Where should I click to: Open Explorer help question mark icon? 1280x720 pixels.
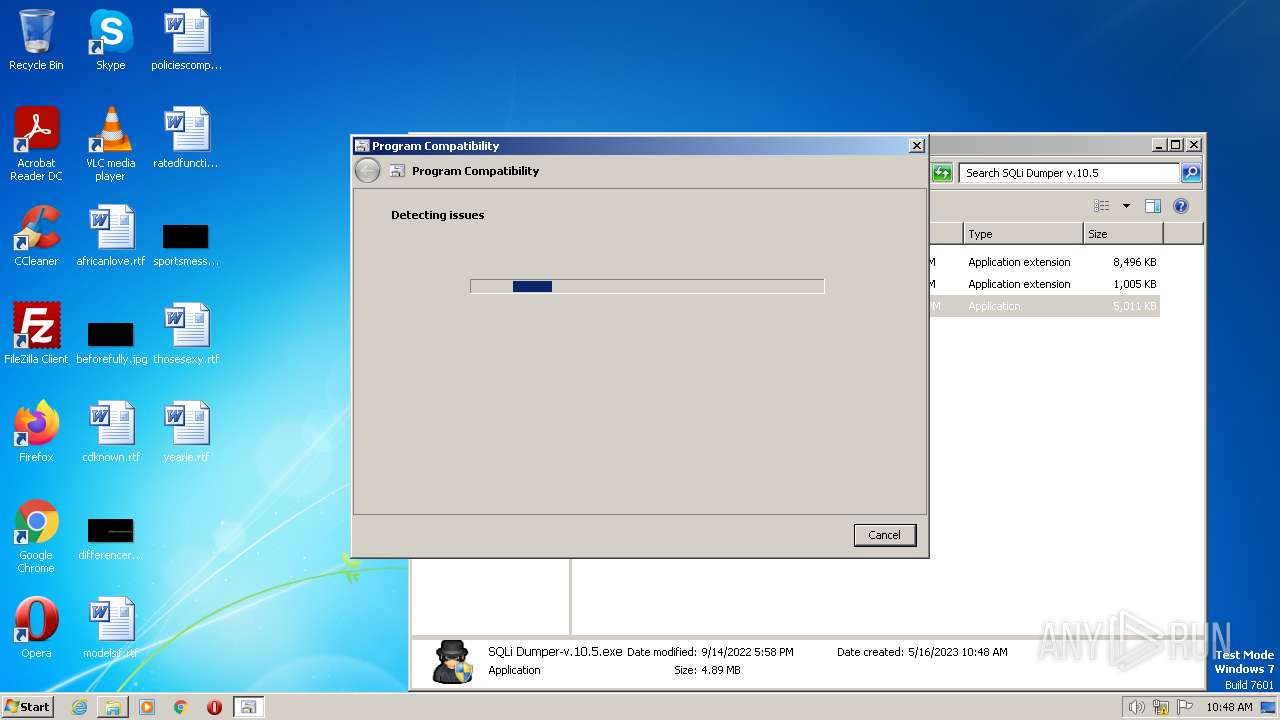point(1181,206)
